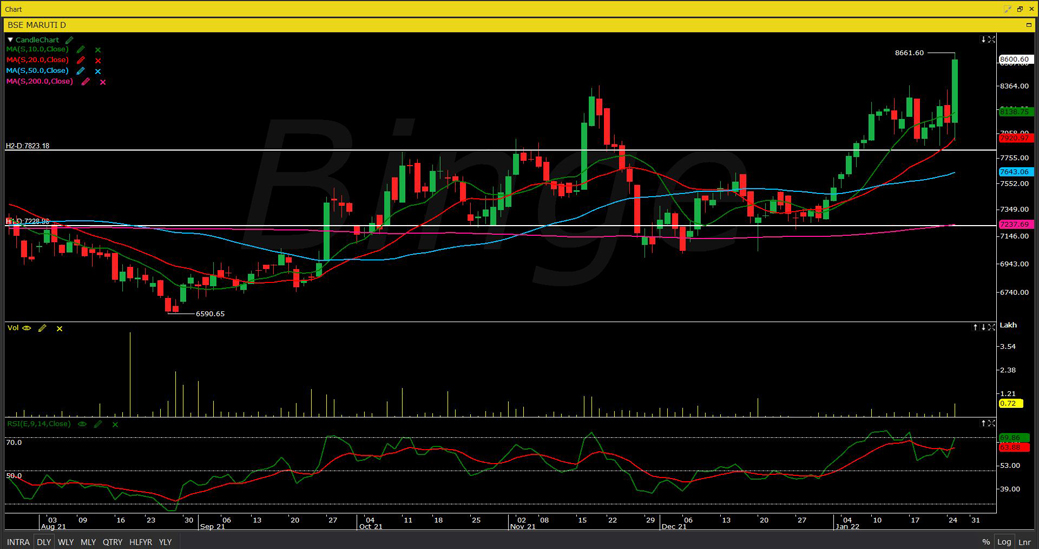This screenshot has width=1039, height=549.
Task: Move the Vol panel down
Action: [x=983, y=327]
